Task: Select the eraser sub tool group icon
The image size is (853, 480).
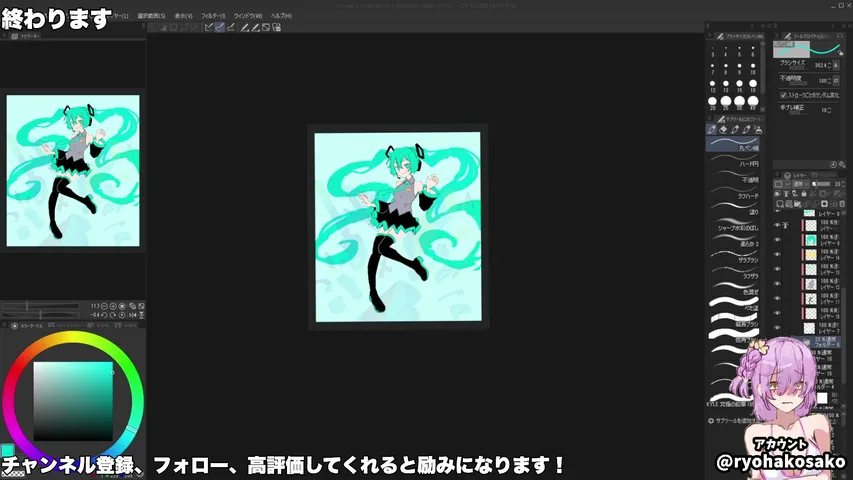Action: 723,130
